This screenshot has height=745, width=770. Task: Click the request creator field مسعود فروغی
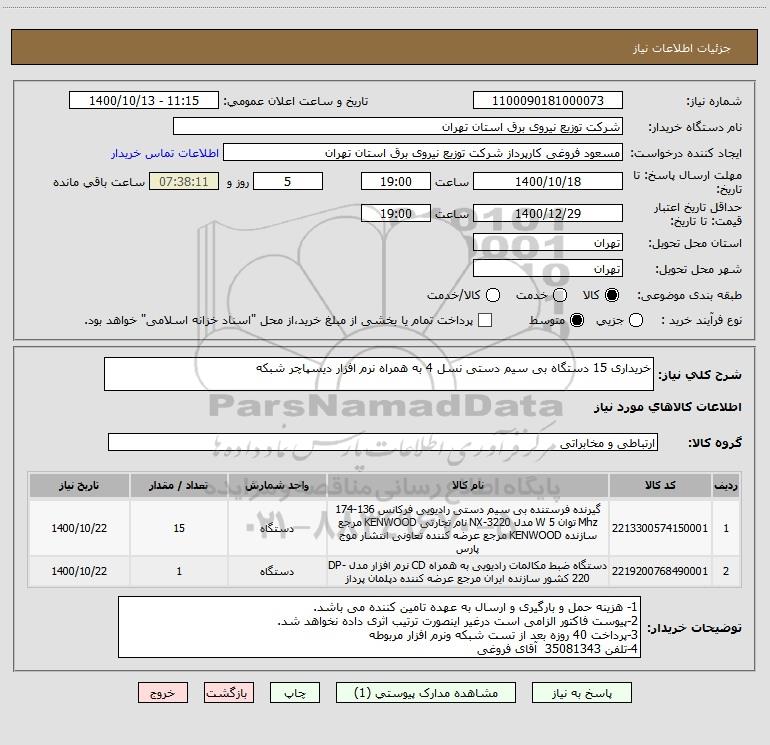(423, 153)
